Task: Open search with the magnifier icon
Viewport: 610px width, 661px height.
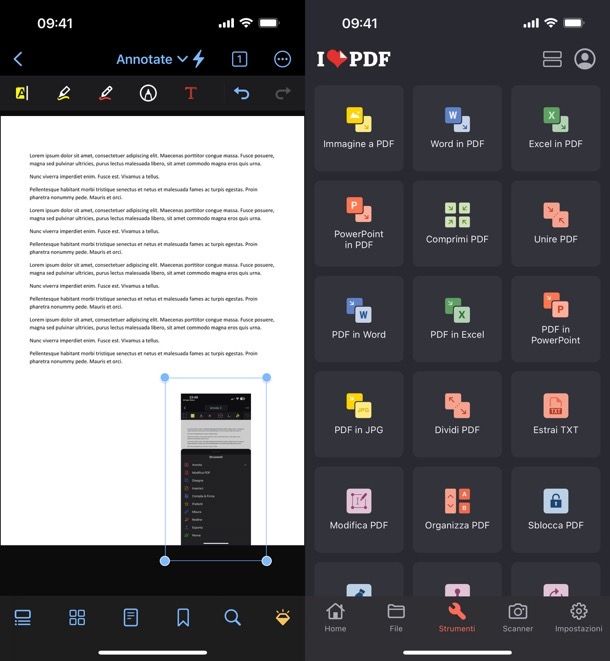Action: 232,618
